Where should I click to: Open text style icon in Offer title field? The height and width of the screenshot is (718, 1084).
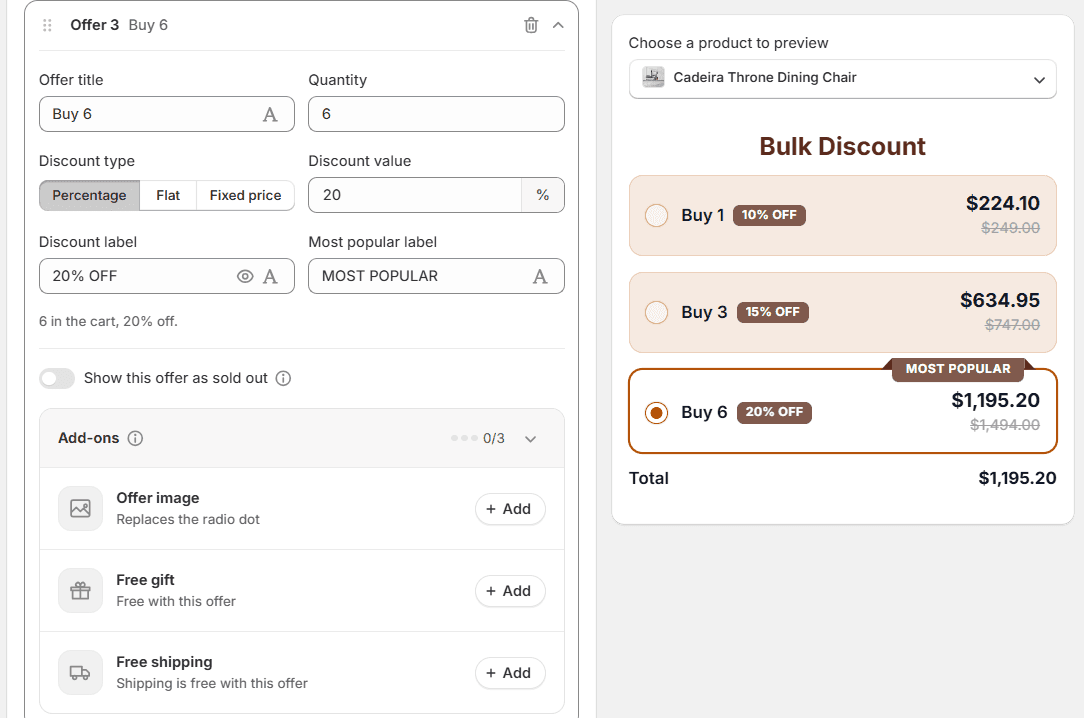270,115
